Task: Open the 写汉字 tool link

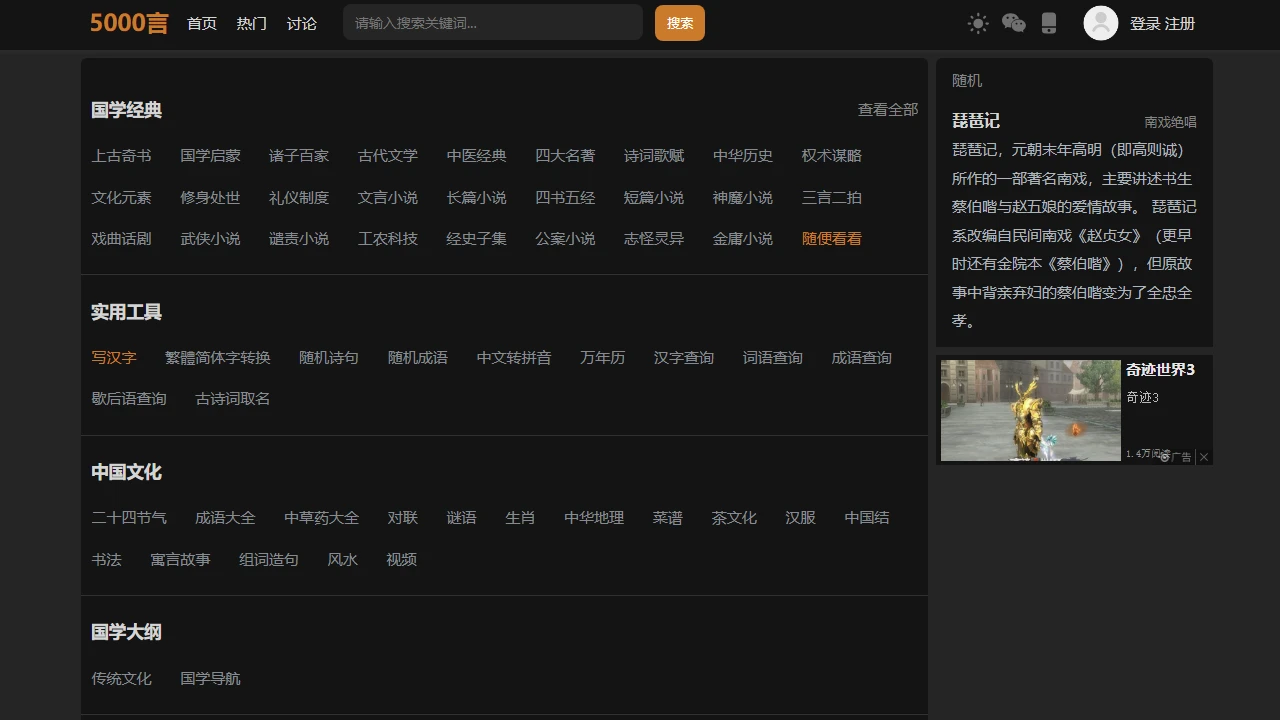Action: point(114,357)
